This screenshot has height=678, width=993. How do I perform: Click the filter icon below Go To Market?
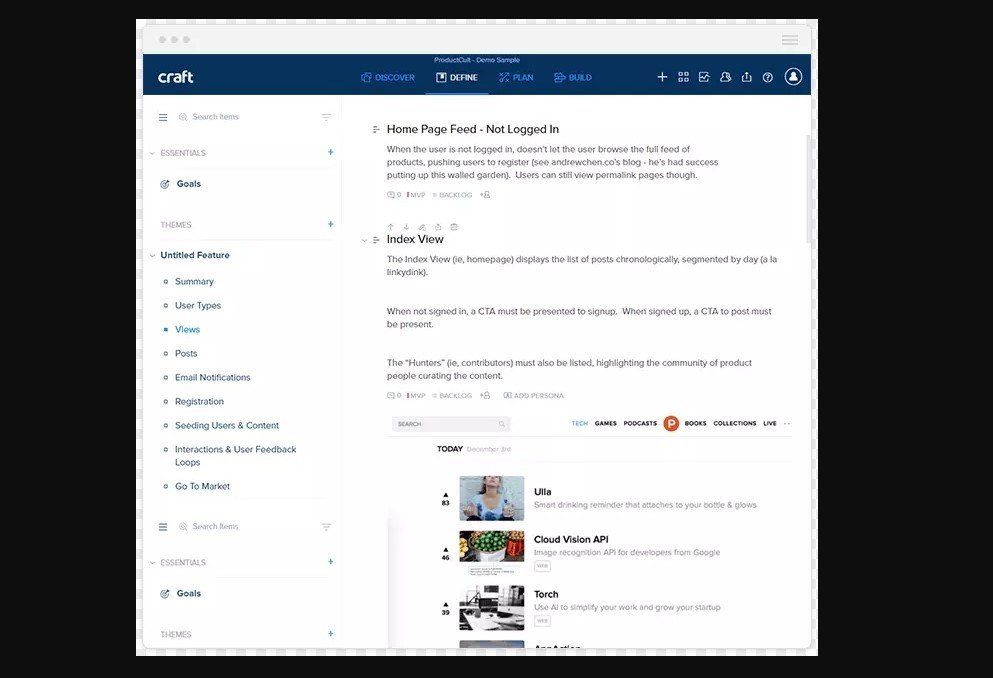tap(326, 527)
